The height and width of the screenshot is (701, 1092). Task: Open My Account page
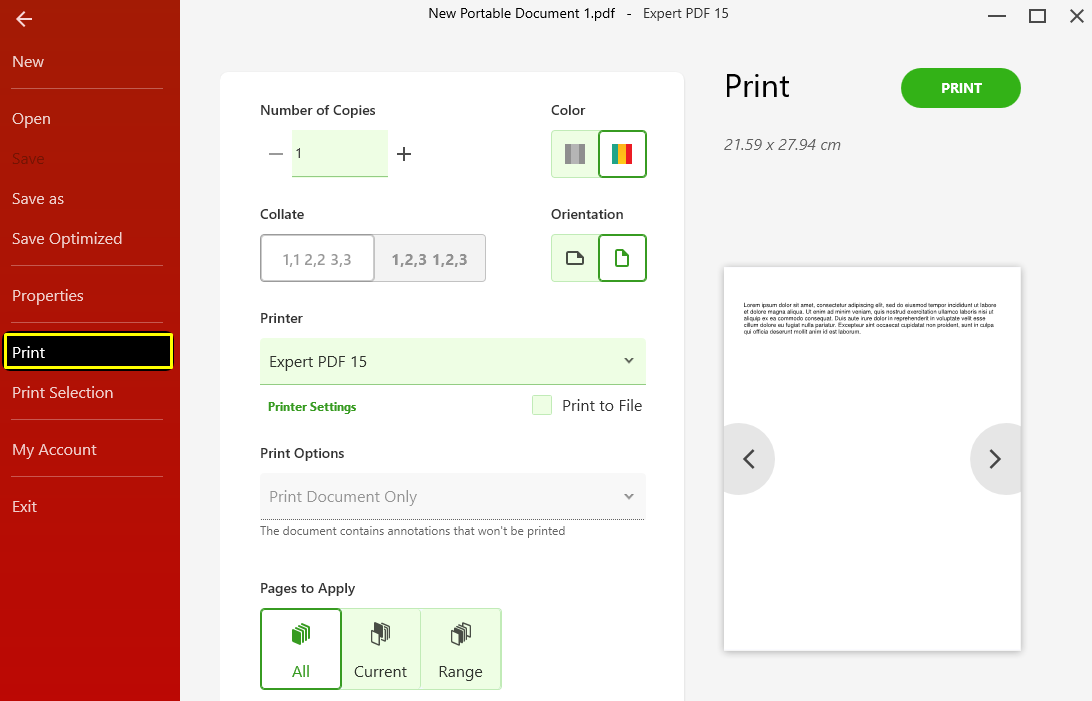[54, 450]
